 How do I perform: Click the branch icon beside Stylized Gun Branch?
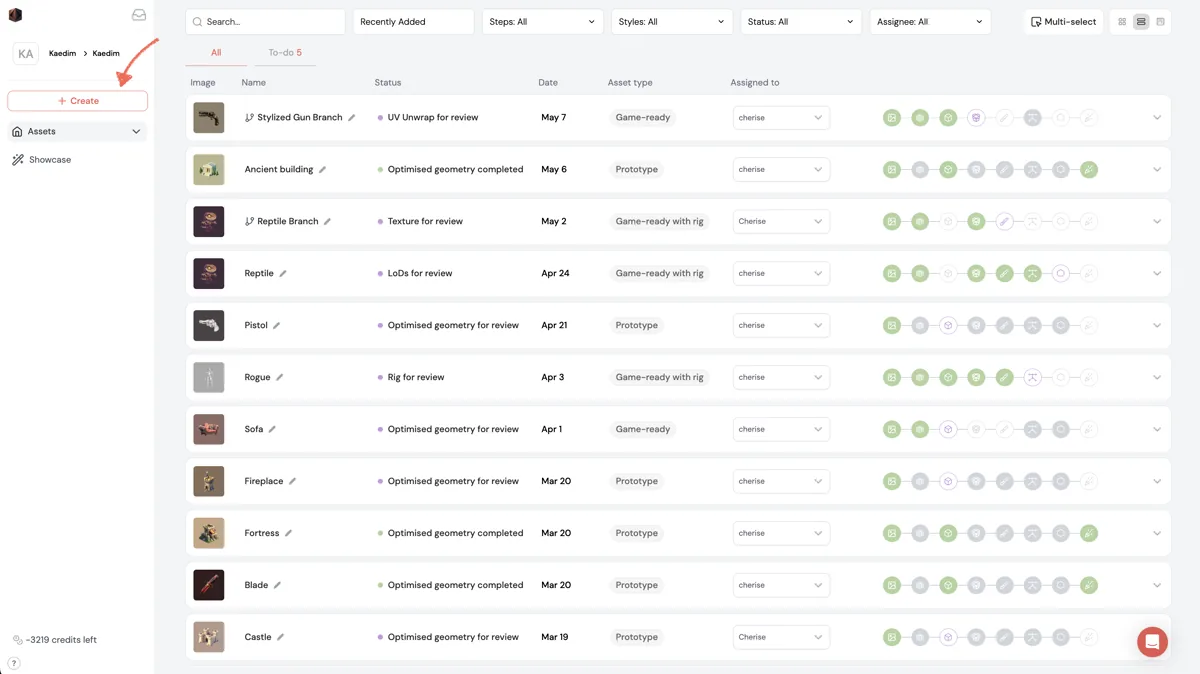click(249, 118)
